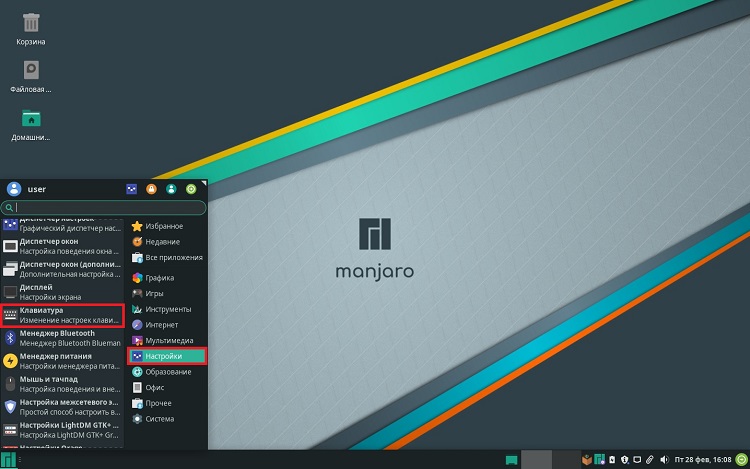This screenshot has width=750, height=469.
Task: Open Менеджер питания power manager
Action: tap(62, 361)
